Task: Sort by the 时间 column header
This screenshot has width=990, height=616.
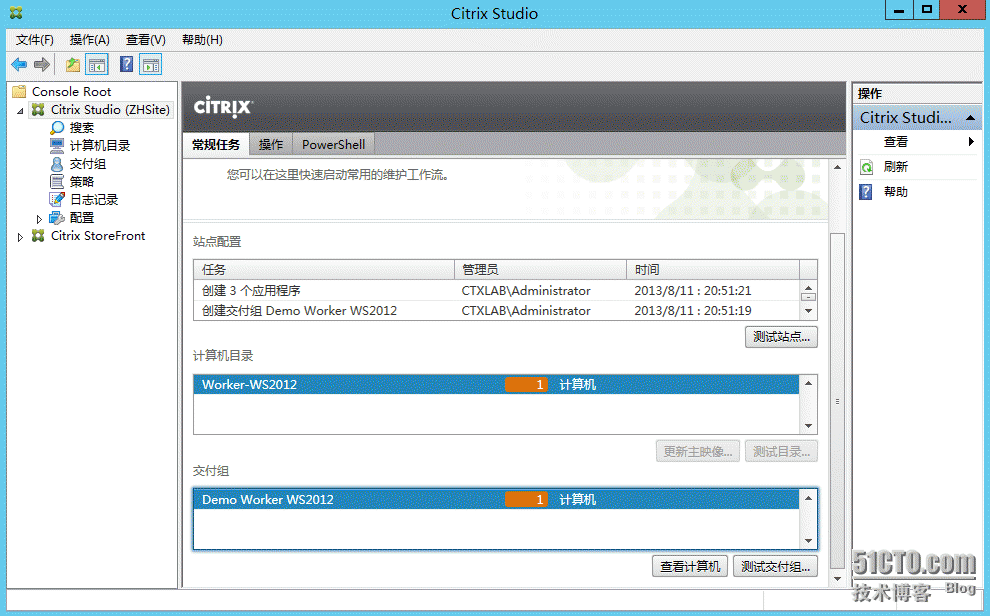Action: click(x=713, y=270)
